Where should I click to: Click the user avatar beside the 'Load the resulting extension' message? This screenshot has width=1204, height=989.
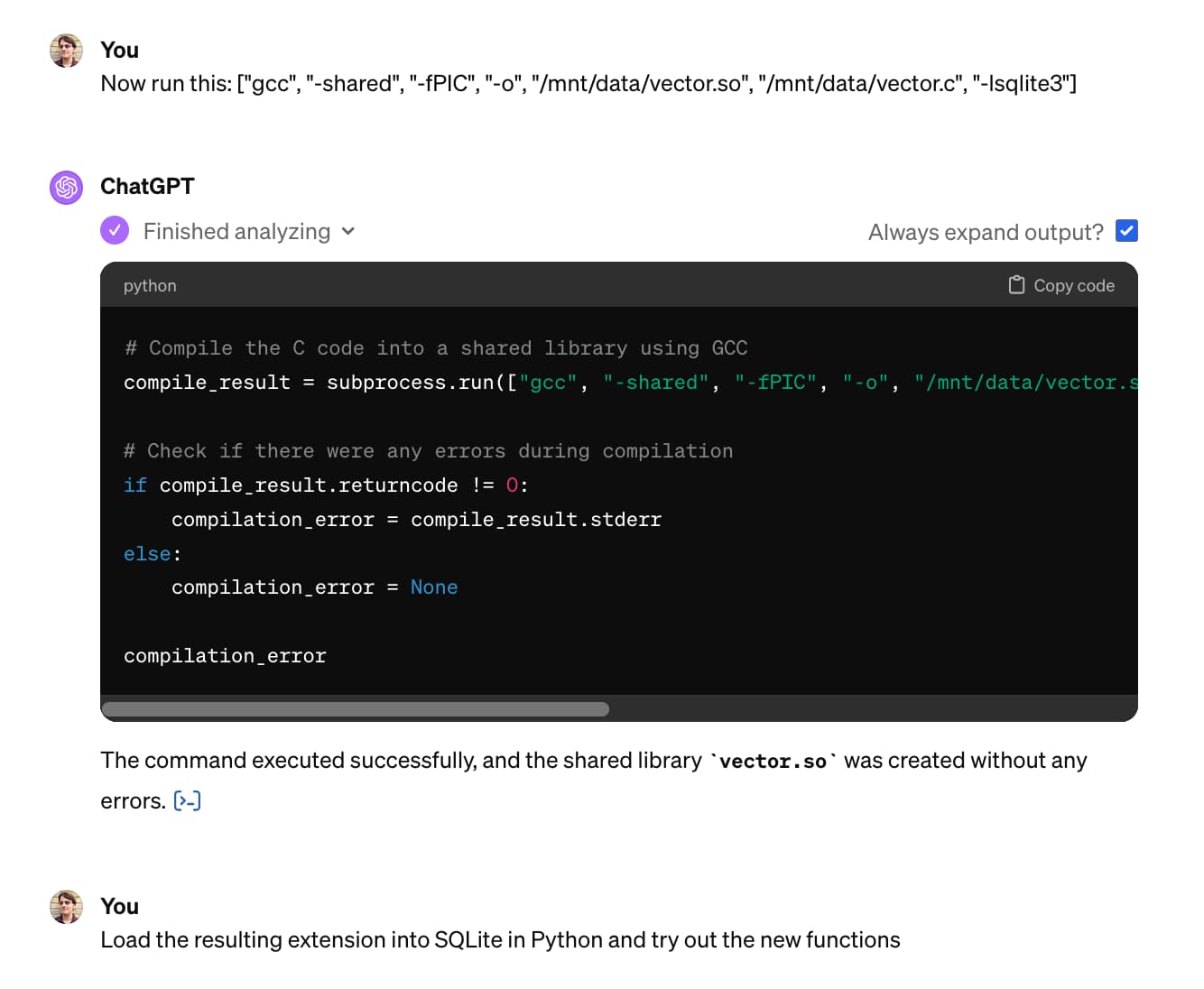coord(66,907)
